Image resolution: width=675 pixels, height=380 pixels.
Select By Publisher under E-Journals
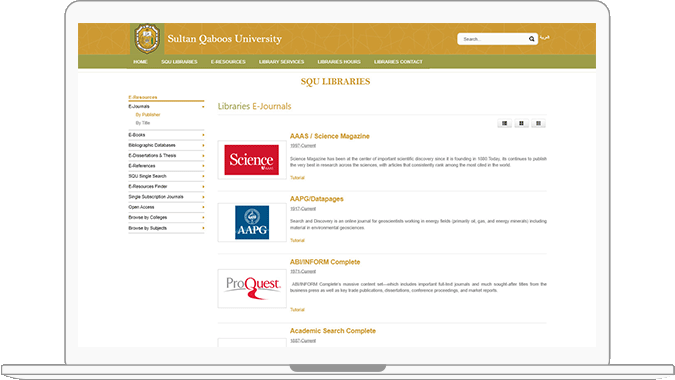tap(148, 115)
